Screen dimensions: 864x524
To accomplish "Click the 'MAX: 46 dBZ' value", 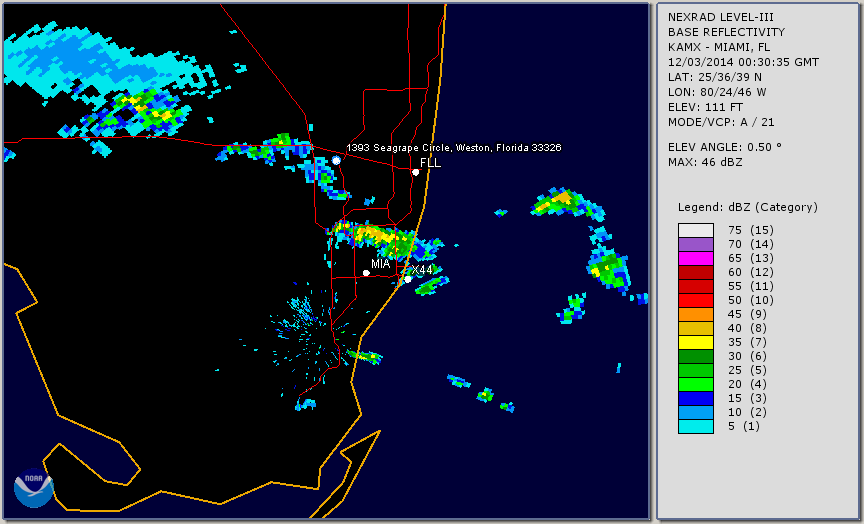I will click(x=705, y=162).
